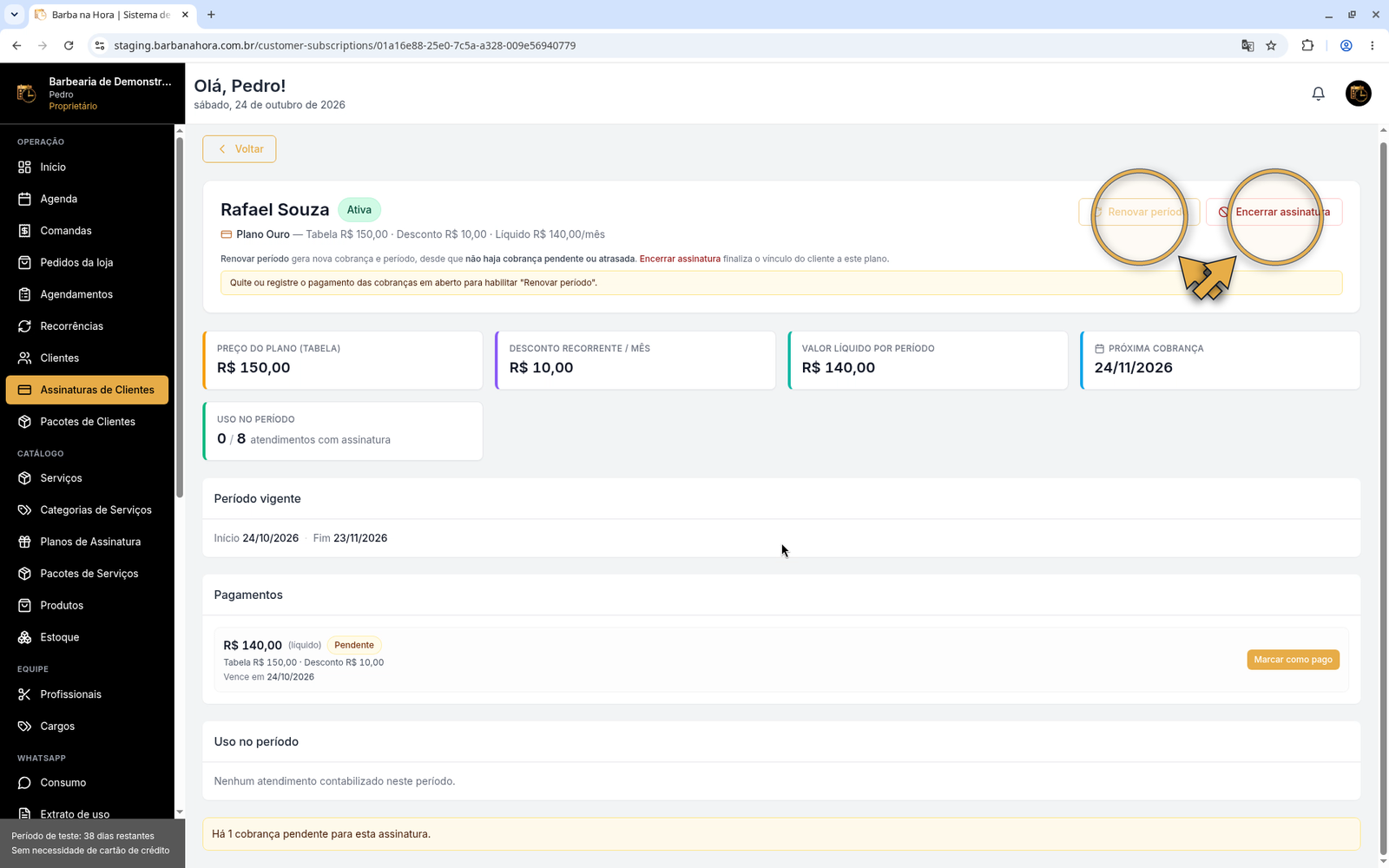Open Pacotes de Clientes box icon

click(x=24, y=422)
